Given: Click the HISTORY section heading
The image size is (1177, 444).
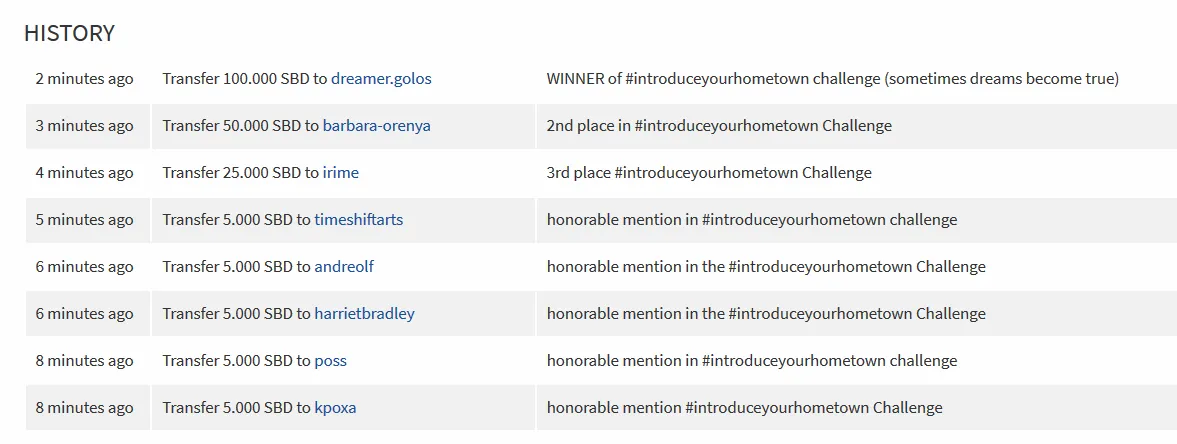Looking at the screenshot, I should [x=69, y=33].
